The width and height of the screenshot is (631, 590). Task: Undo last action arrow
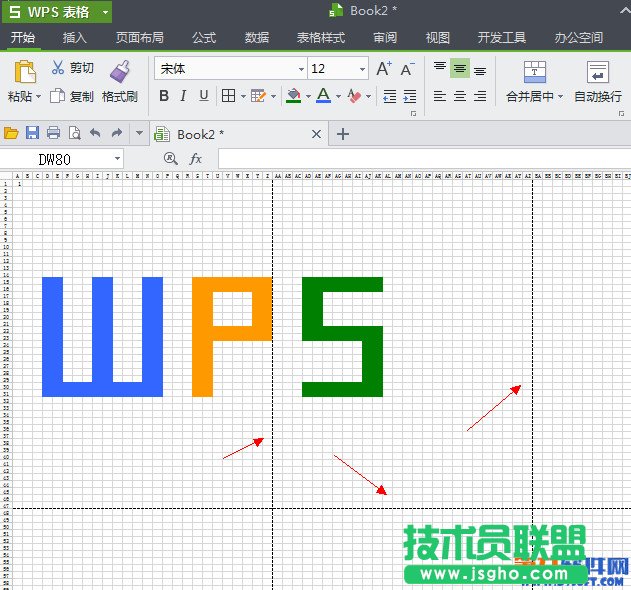pyautogui.click(x=95, y=132)
